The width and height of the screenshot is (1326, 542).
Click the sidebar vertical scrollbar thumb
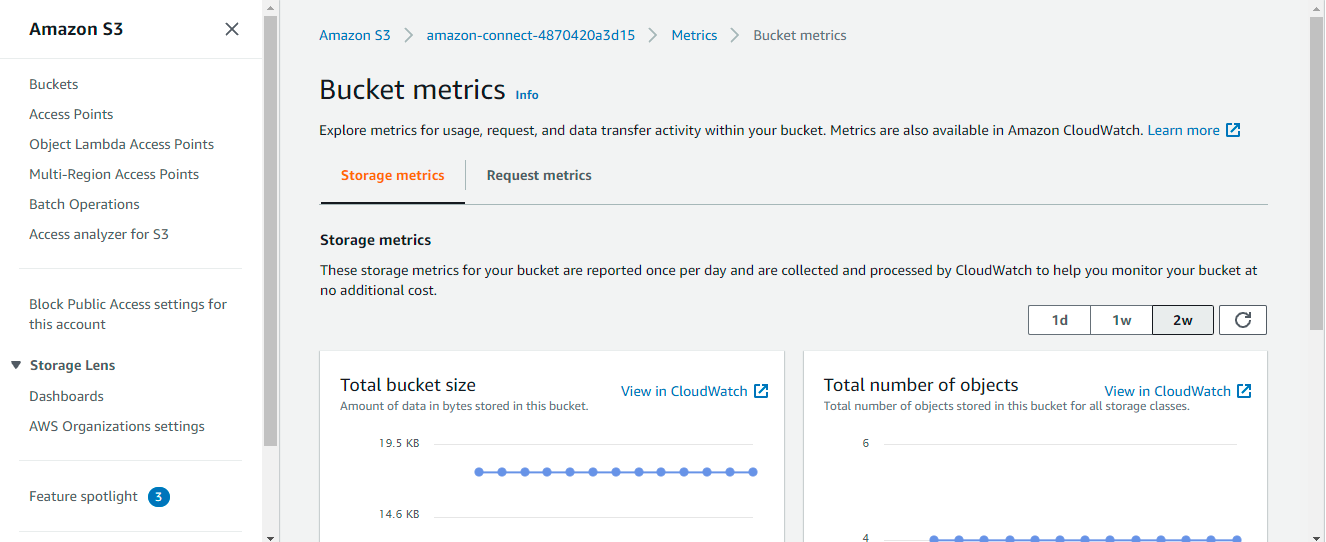point(270,230)
